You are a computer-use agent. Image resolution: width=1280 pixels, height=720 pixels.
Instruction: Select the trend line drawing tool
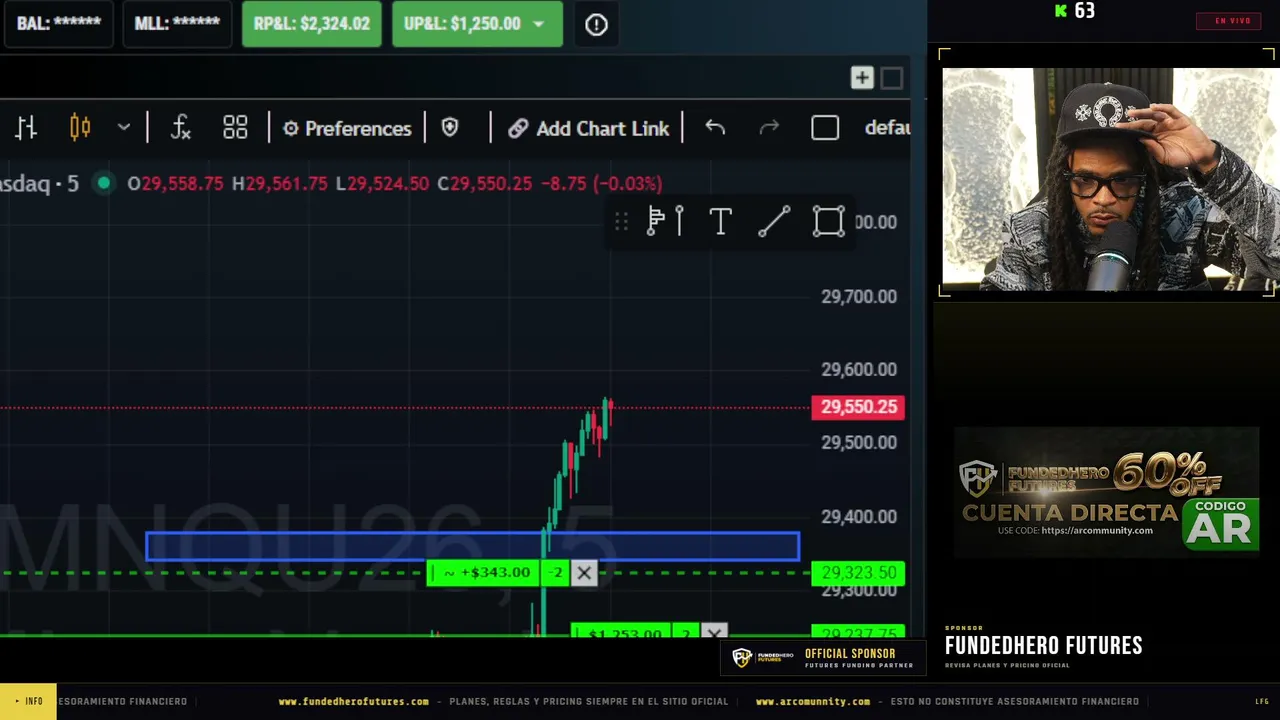tap(774, 221)
